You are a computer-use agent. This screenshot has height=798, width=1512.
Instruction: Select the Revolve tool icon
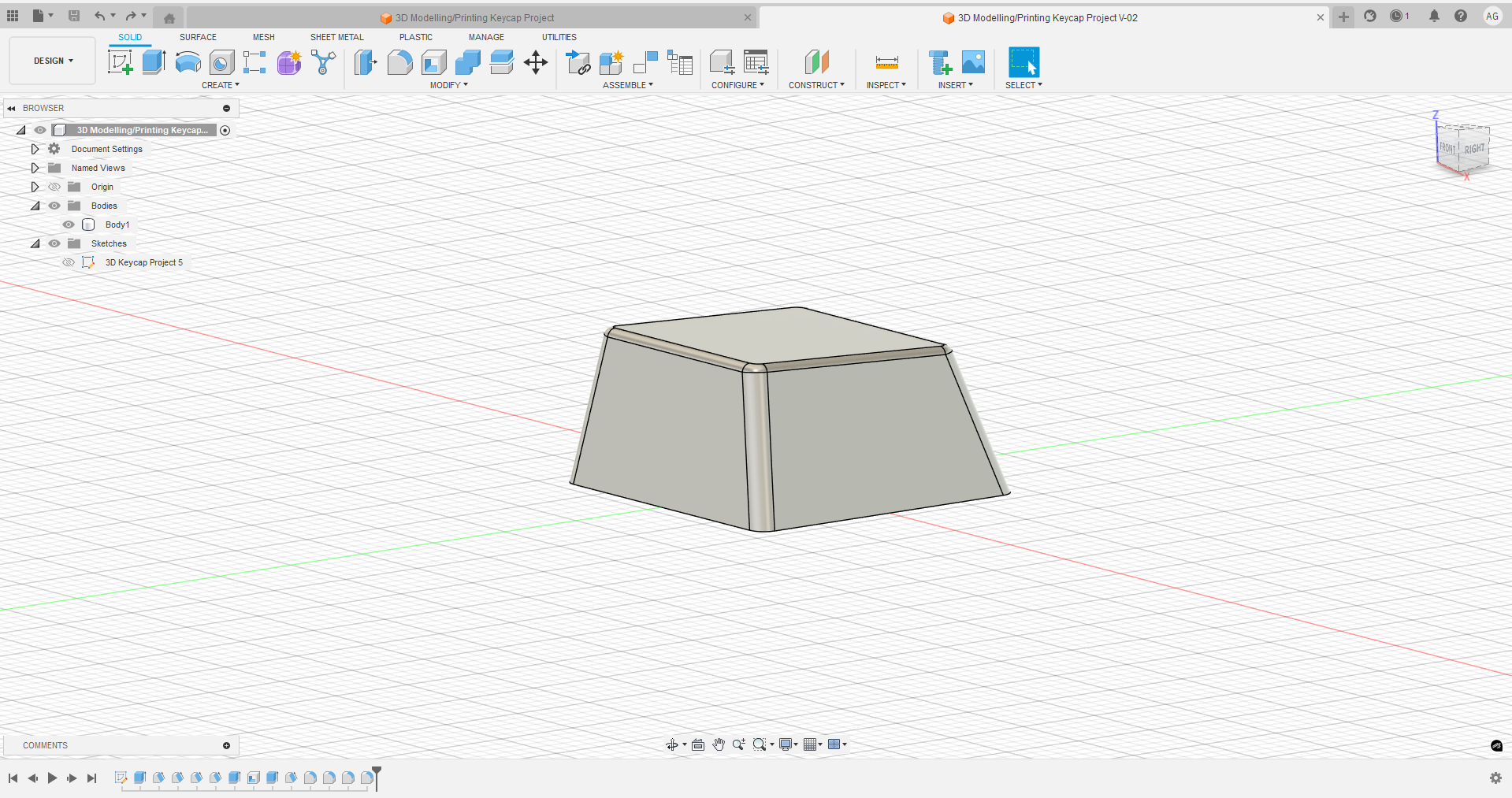188,62
